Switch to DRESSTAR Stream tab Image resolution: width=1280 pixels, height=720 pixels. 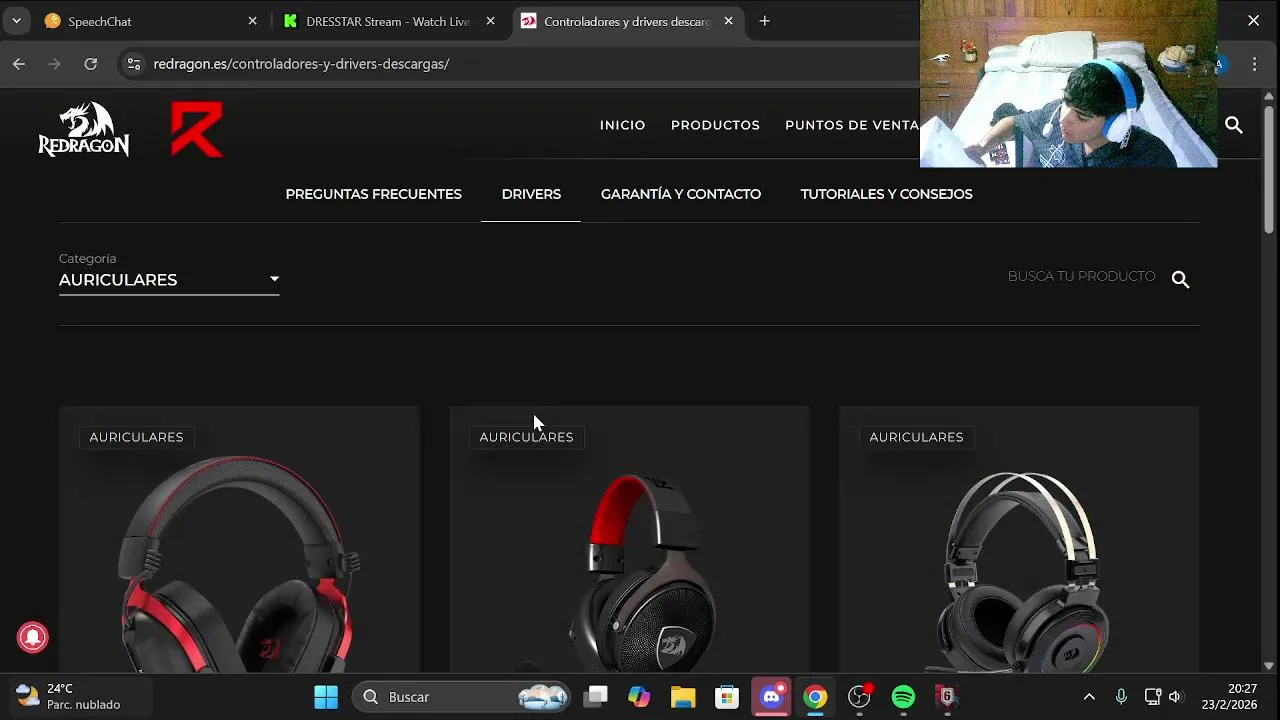[x=388, y=21]
